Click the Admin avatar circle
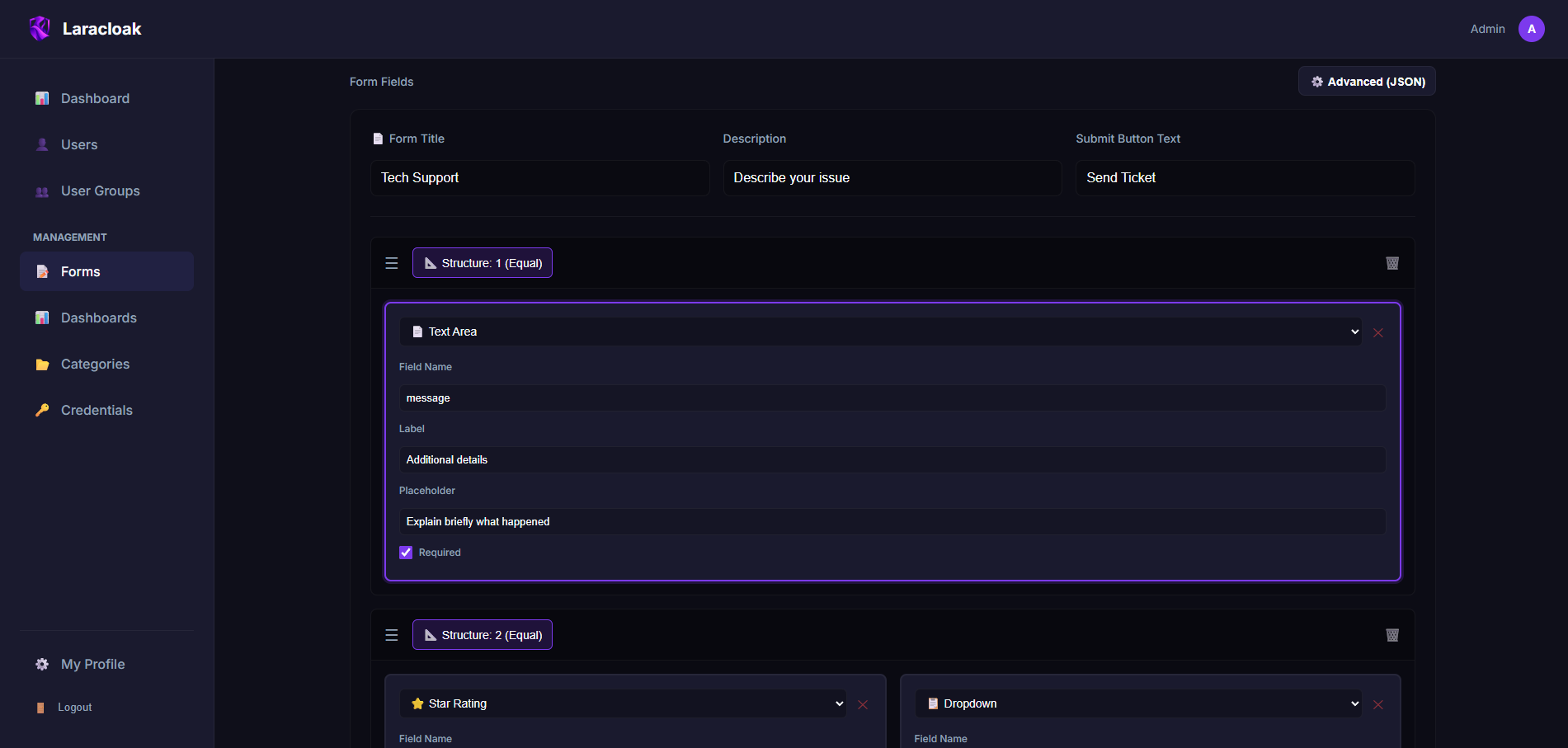The height and width of the screenshot is (748, 1568). tap(1531, 28)
